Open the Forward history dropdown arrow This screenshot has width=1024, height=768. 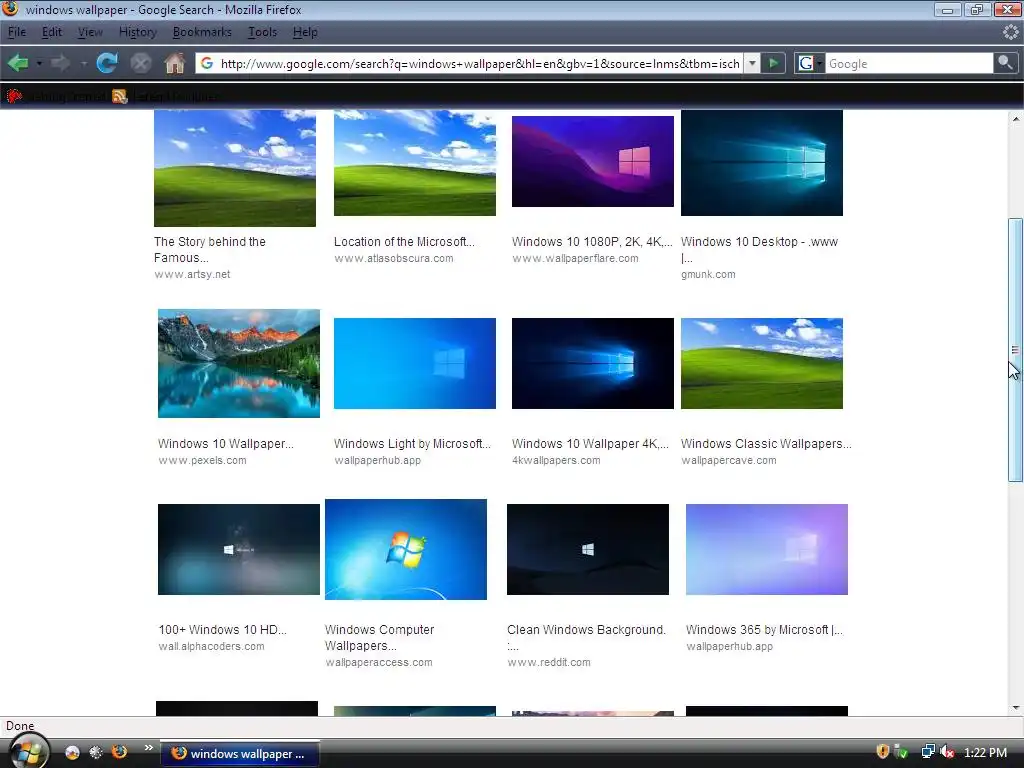pyautogui.click(x=84, y=64)
